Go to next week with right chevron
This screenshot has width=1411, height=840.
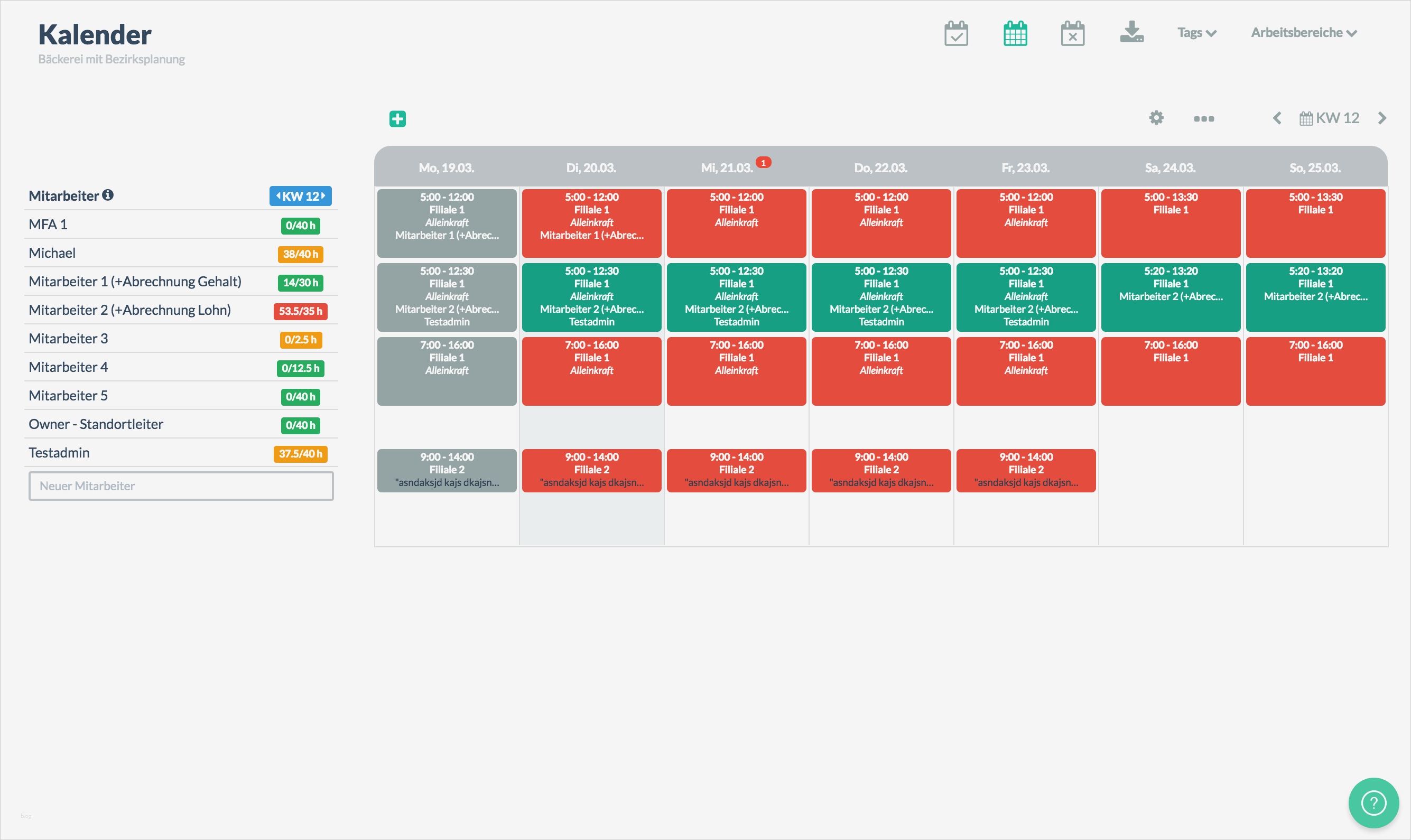1381,118
